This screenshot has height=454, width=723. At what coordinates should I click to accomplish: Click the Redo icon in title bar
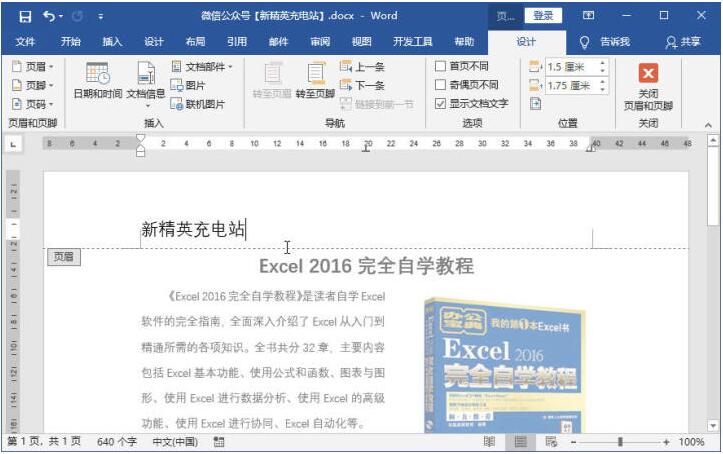coord(77,17)
